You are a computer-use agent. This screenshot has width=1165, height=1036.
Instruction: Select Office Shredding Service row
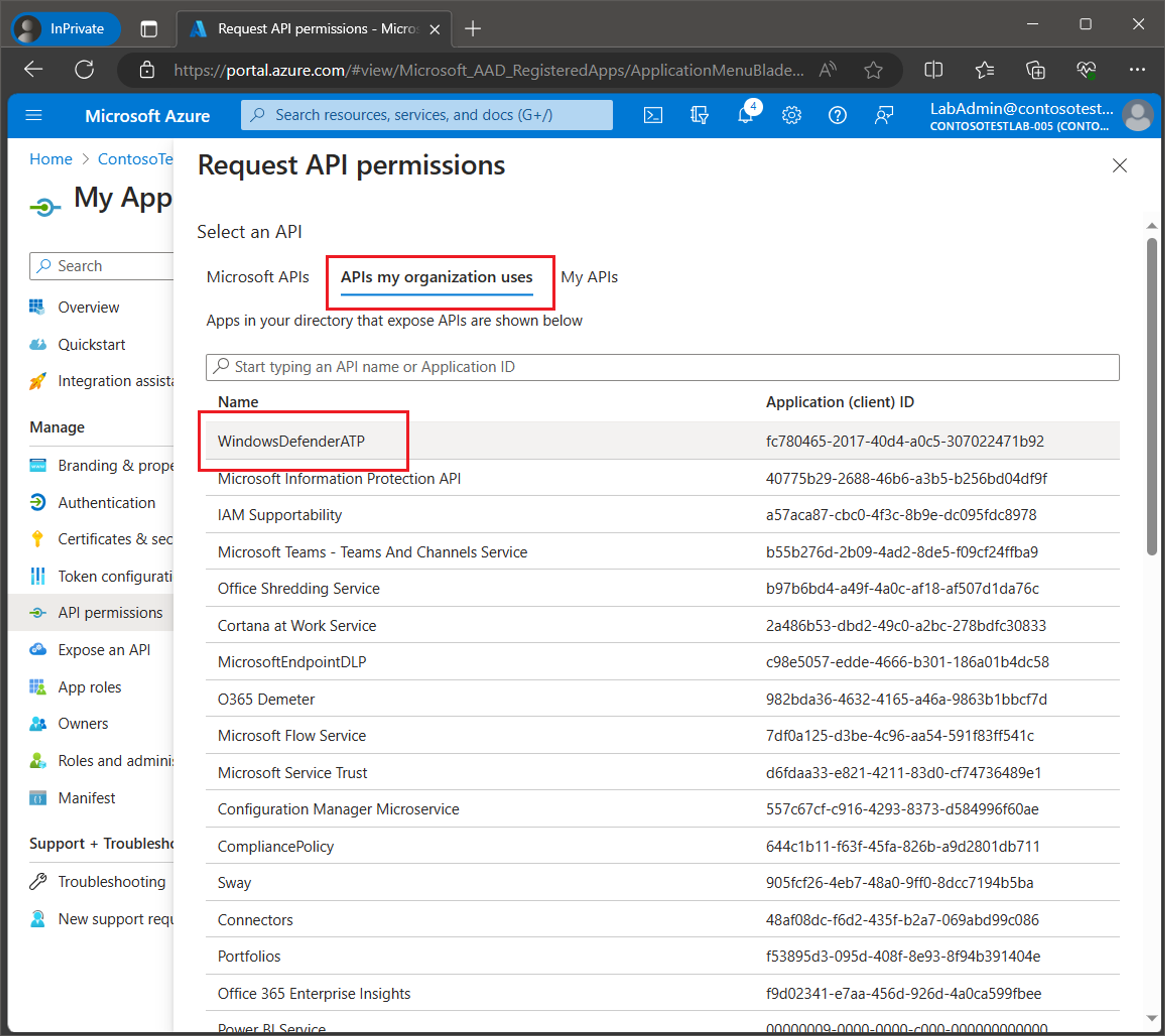click(x=662, y=588)
